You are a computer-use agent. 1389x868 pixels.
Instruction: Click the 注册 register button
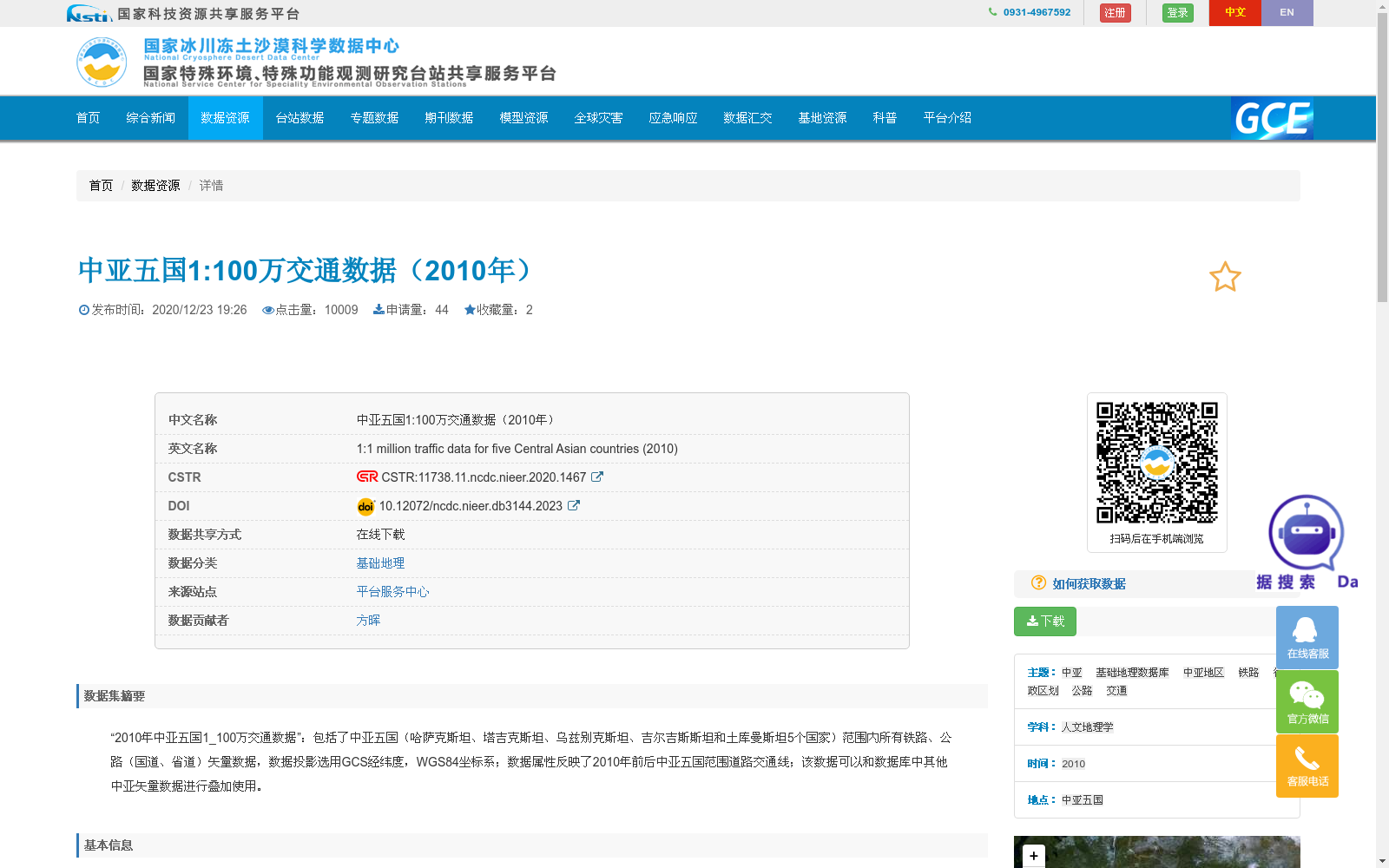[x=1116, y=13]
